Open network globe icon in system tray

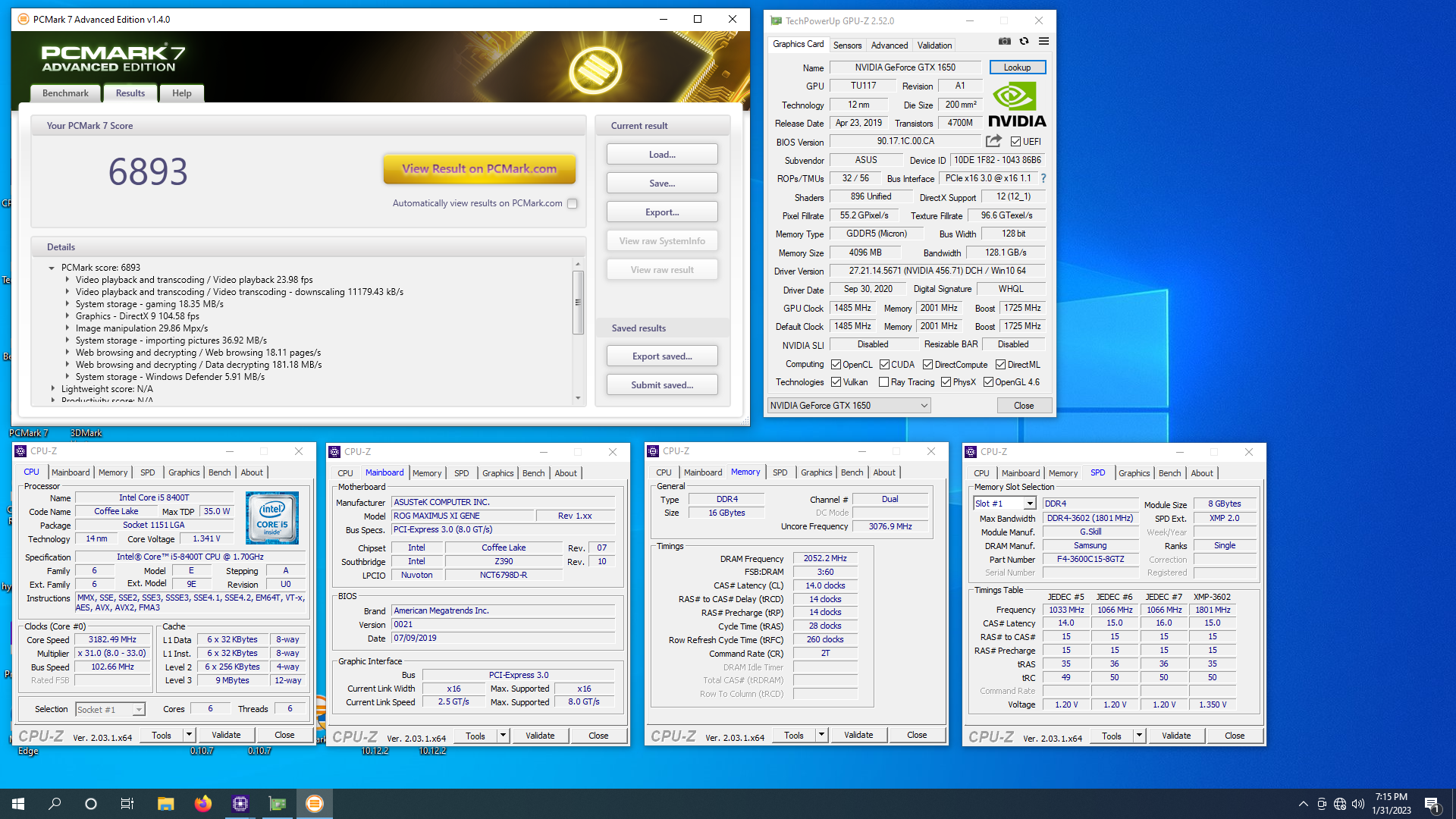tap(1340, 804)
